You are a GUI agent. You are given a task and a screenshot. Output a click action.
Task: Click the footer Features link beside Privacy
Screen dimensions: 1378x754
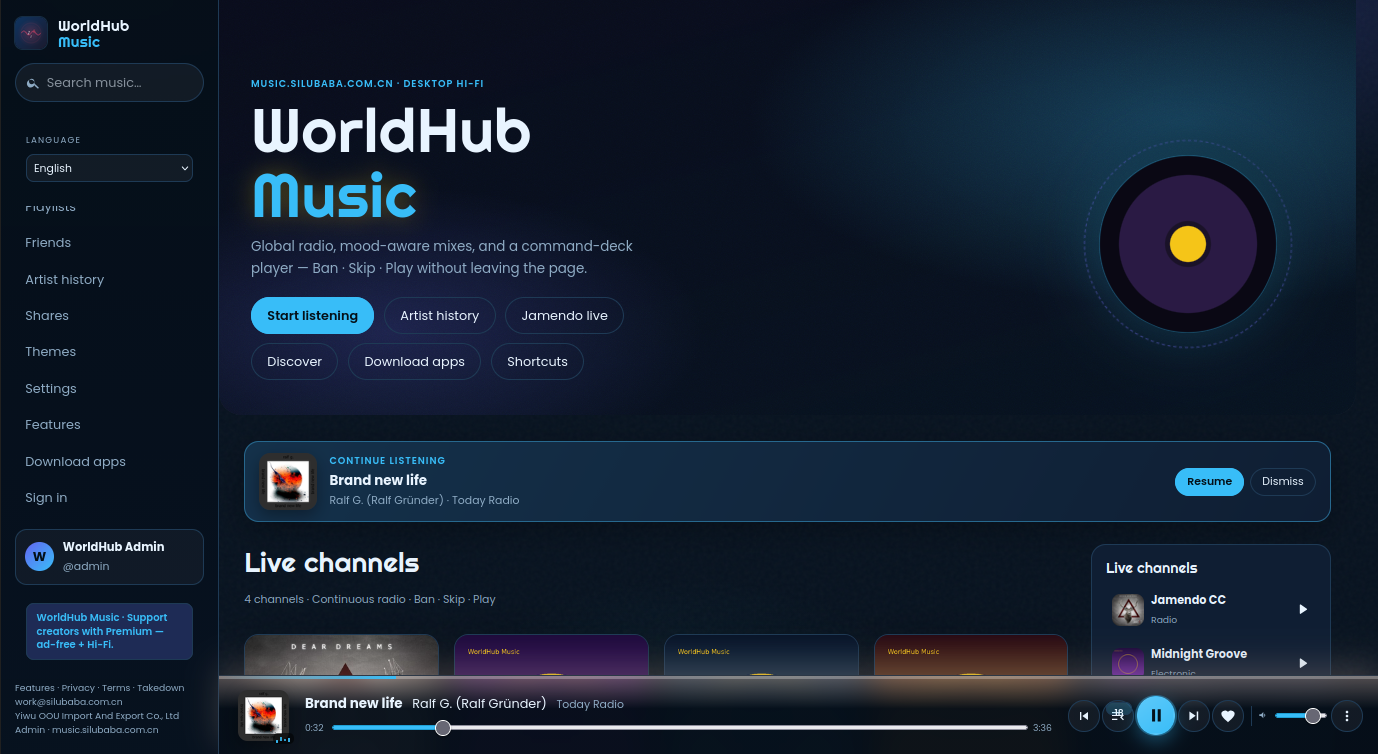35,688
